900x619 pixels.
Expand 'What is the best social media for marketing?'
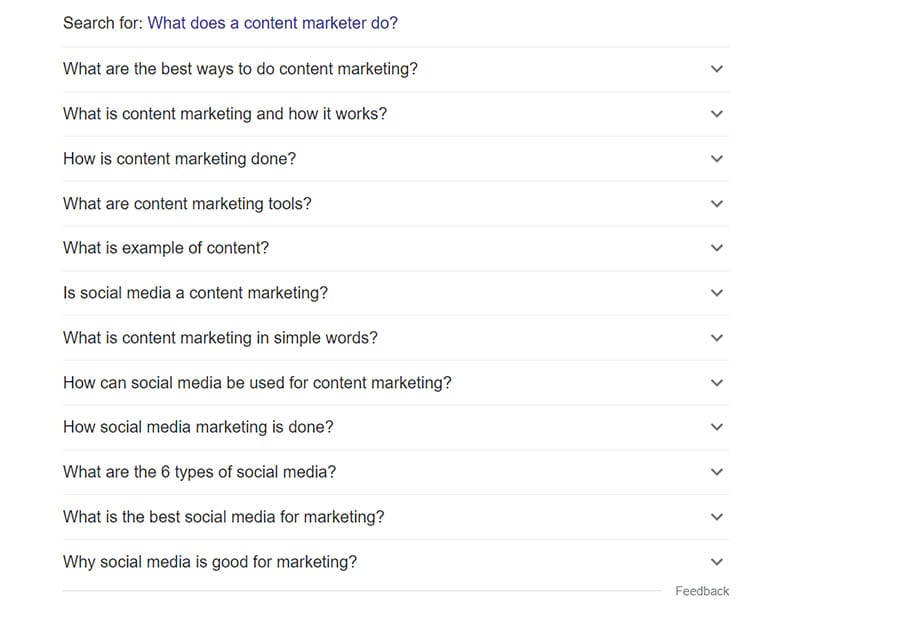[x=716, y=517]
